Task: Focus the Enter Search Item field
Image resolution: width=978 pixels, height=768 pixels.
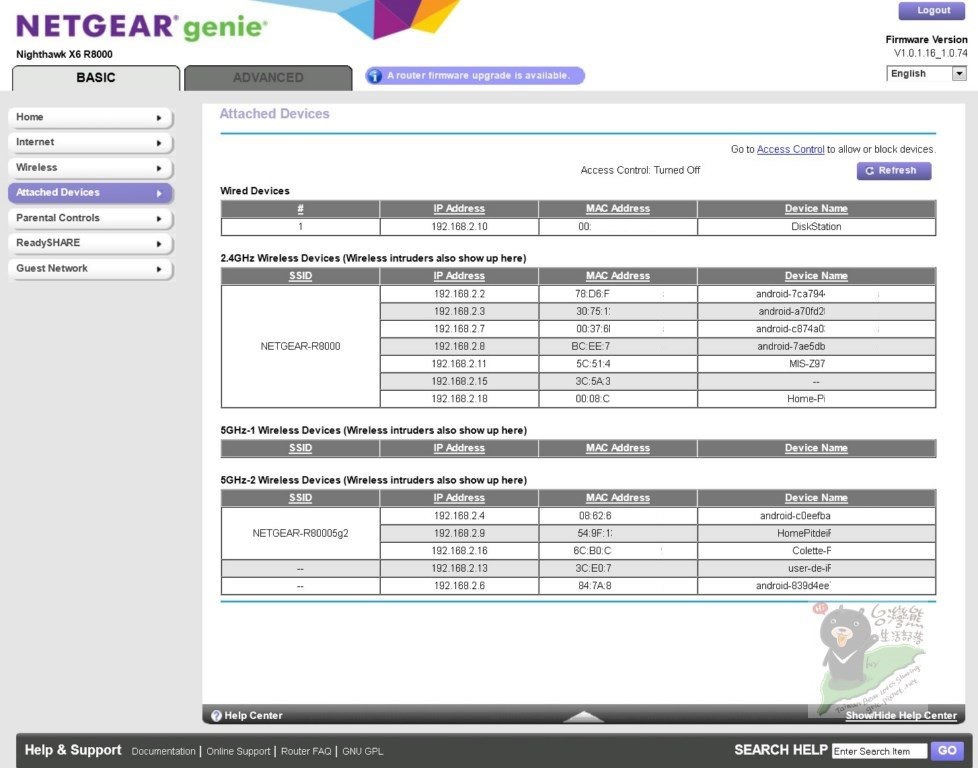Action: click(x=879, y=751)
